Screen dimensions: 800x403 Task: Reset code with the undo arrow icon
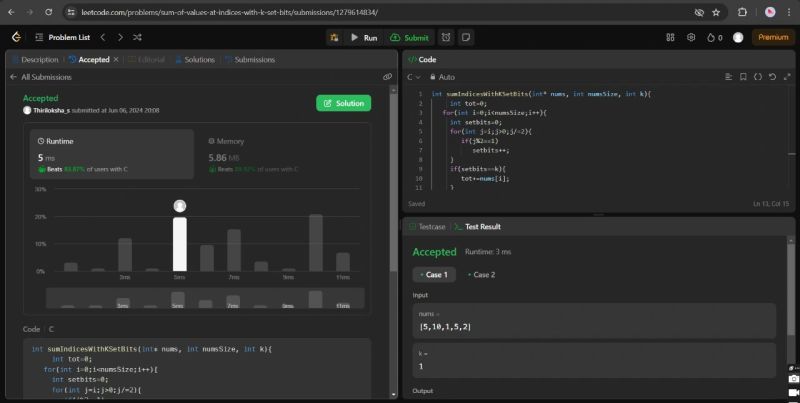pos(772,77)
